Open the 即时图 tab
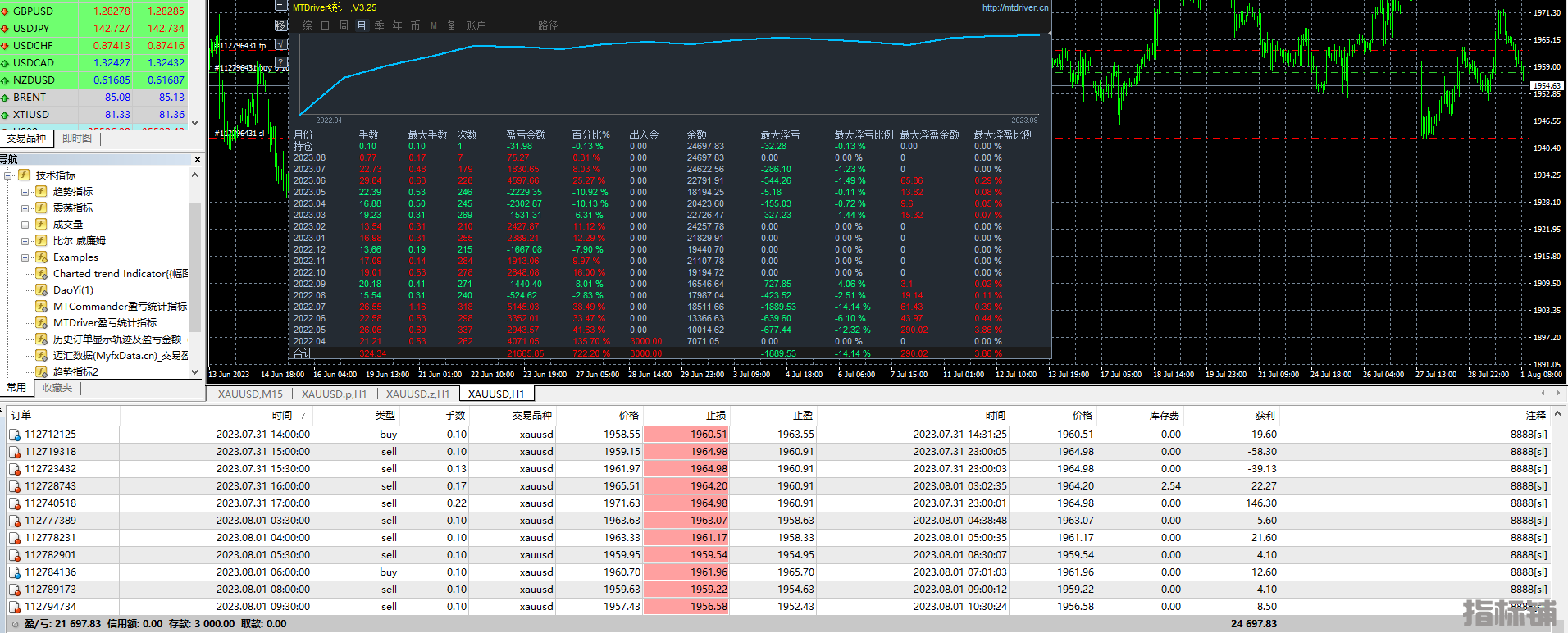This screenshot has width=1568, height=633. point(77,139)
